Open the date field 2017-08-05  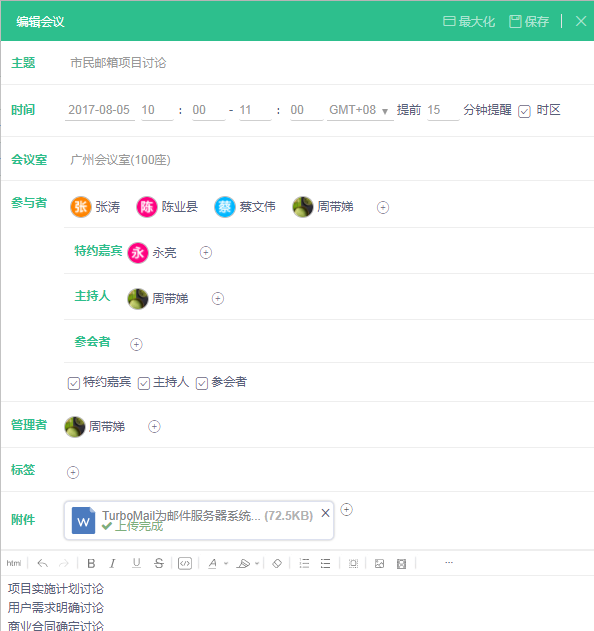[99, 110]
